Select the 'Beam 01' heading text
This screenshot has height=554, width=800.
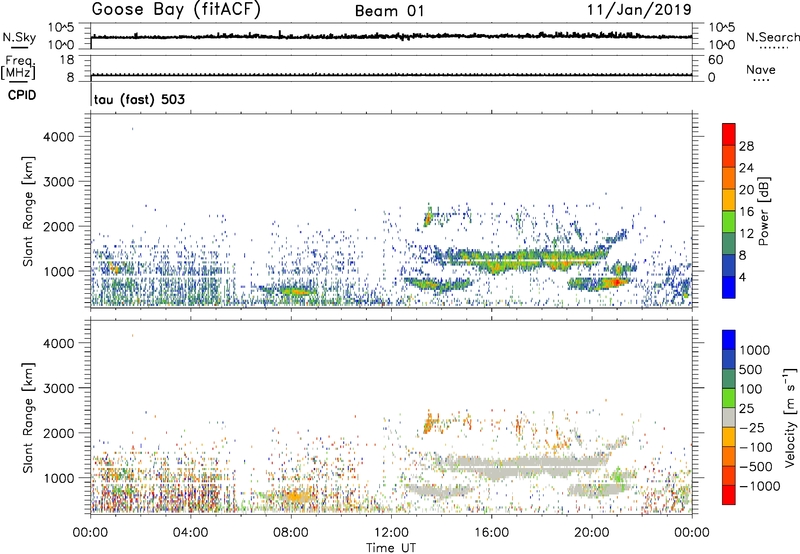(x=390, y=11)
